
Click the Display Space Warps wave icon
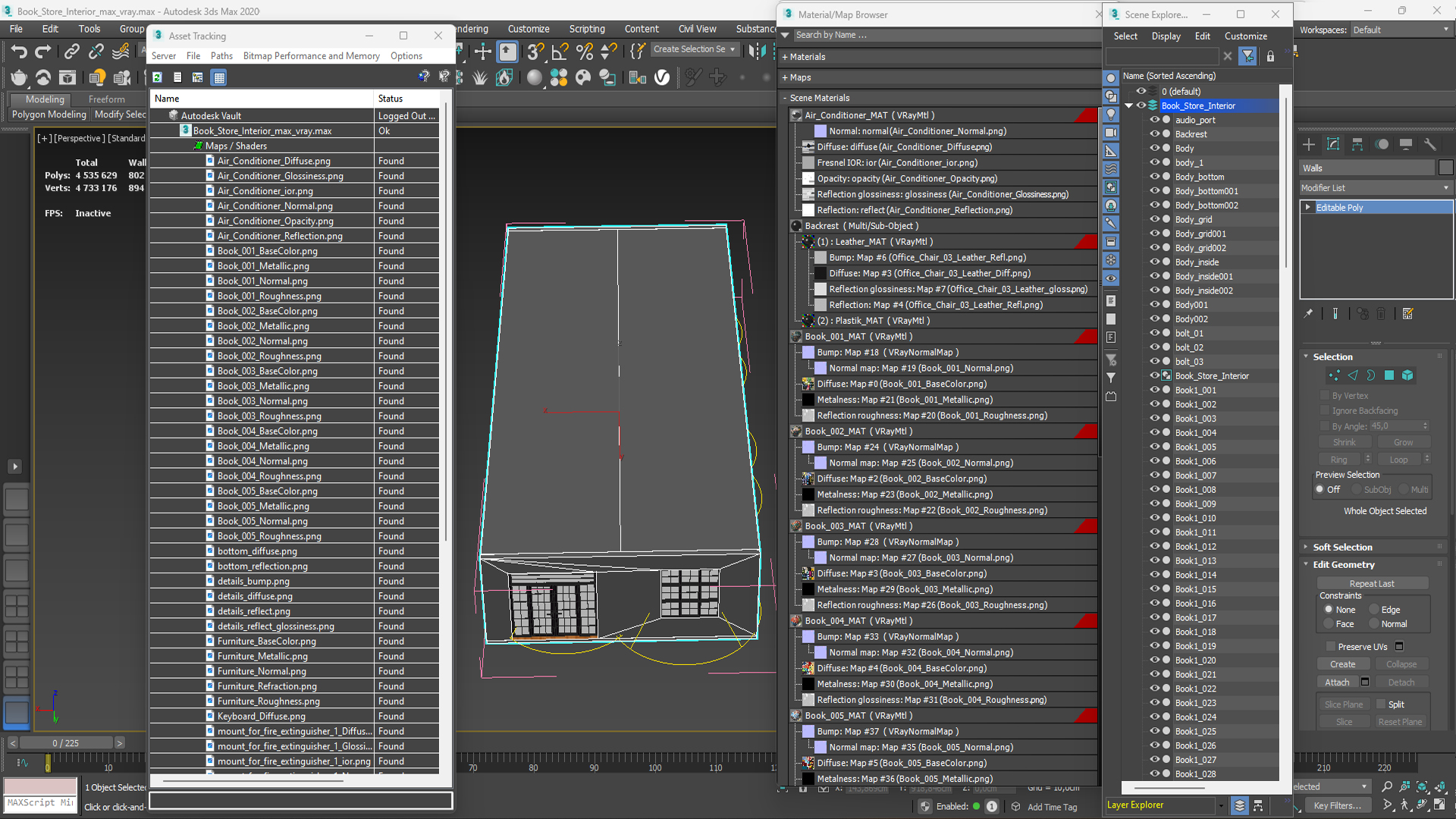click(x=1111, y=169)
